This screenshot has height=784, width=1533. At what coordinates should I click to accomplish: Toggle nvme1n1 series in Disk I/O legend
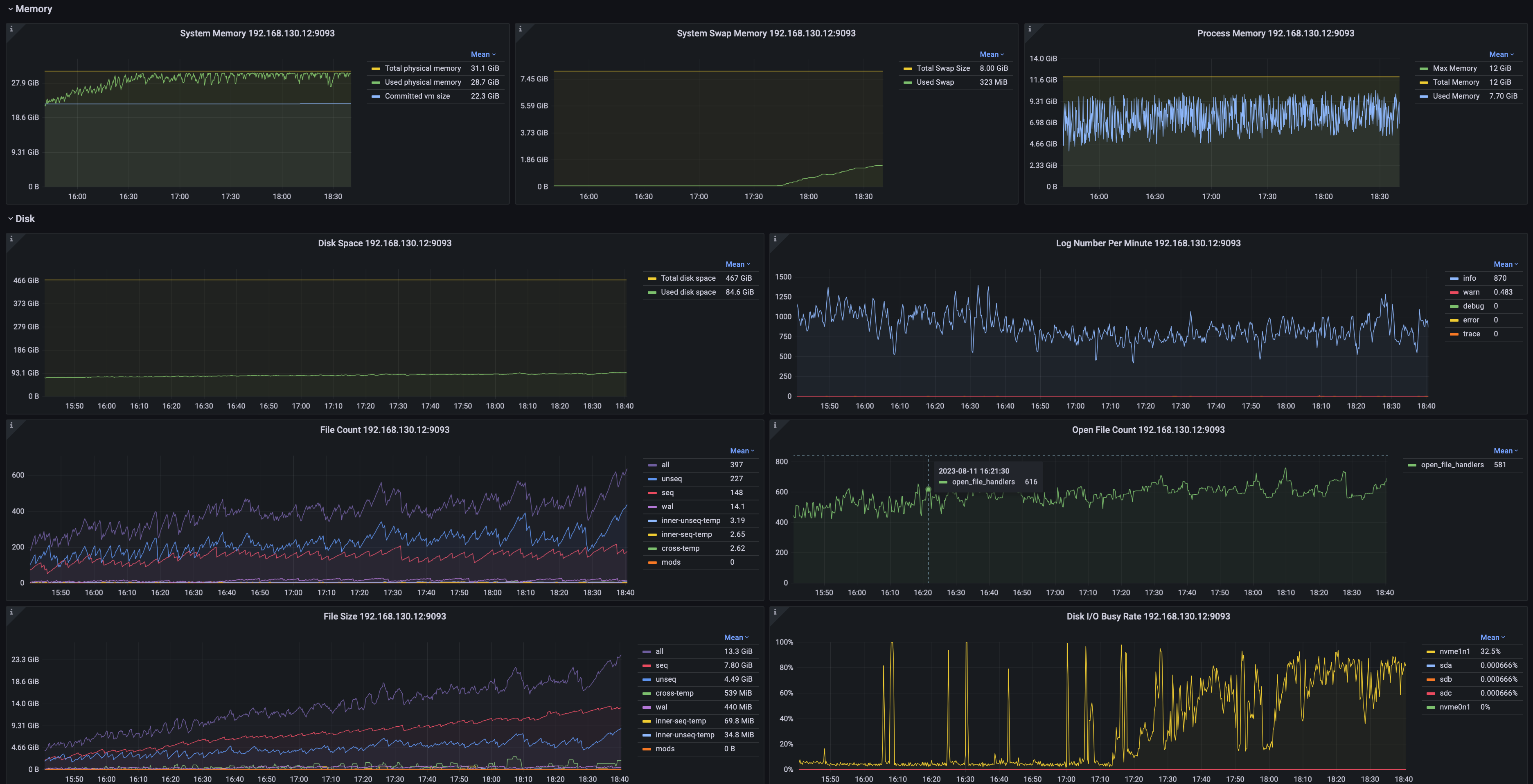1454,651
